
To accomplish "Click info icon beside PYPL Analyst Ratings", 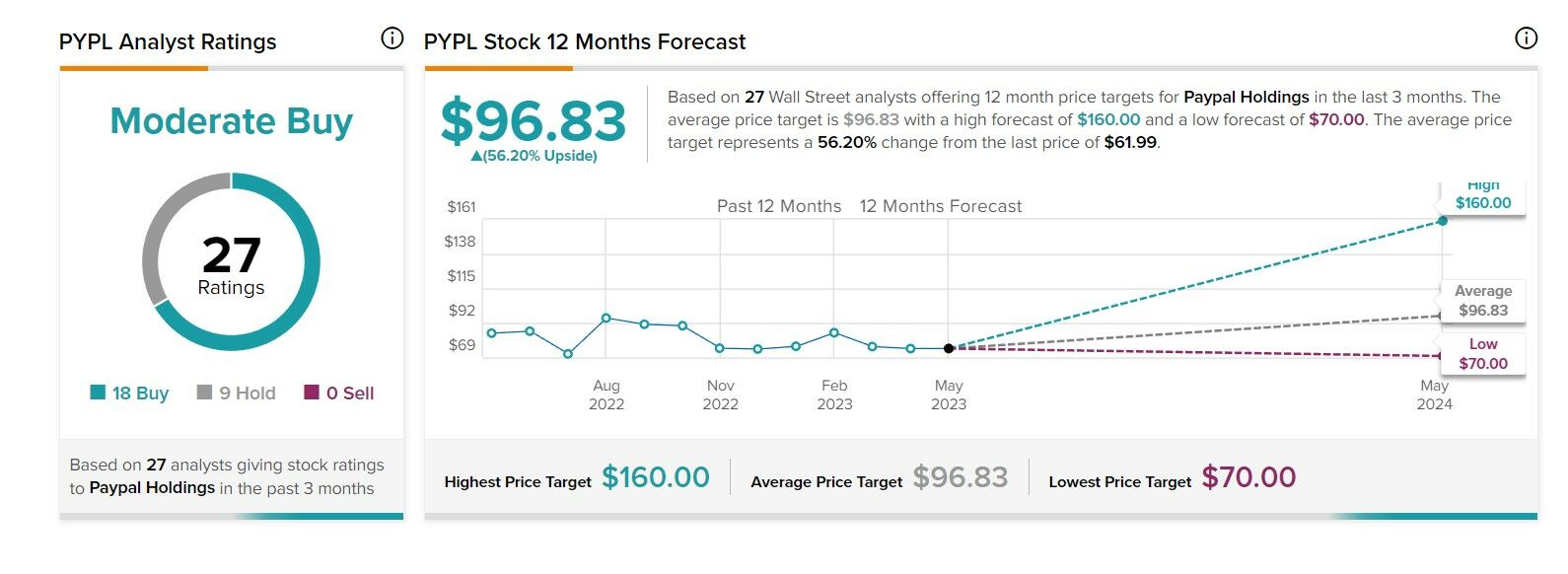I will [x=392, y=38].
